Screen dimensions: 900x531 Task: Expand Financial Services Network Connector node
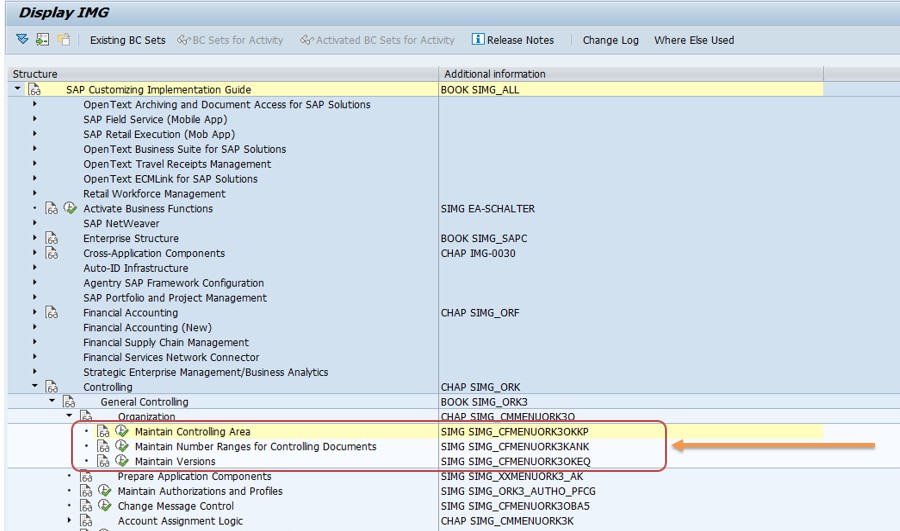pos(35,356)
